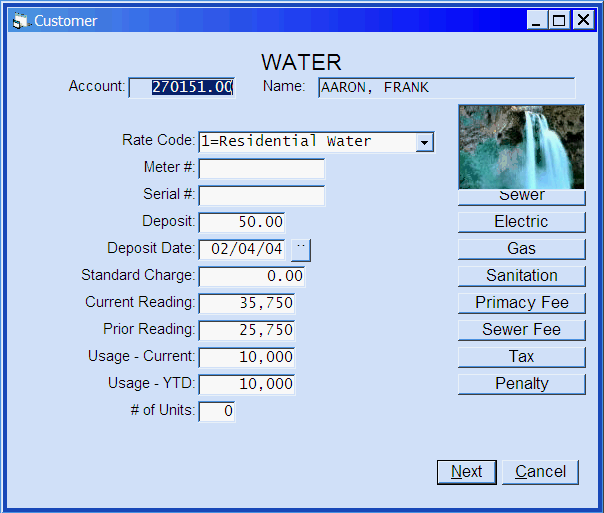Focus the Serial # input field
This screenshot has height=513, width=604.
261,195
